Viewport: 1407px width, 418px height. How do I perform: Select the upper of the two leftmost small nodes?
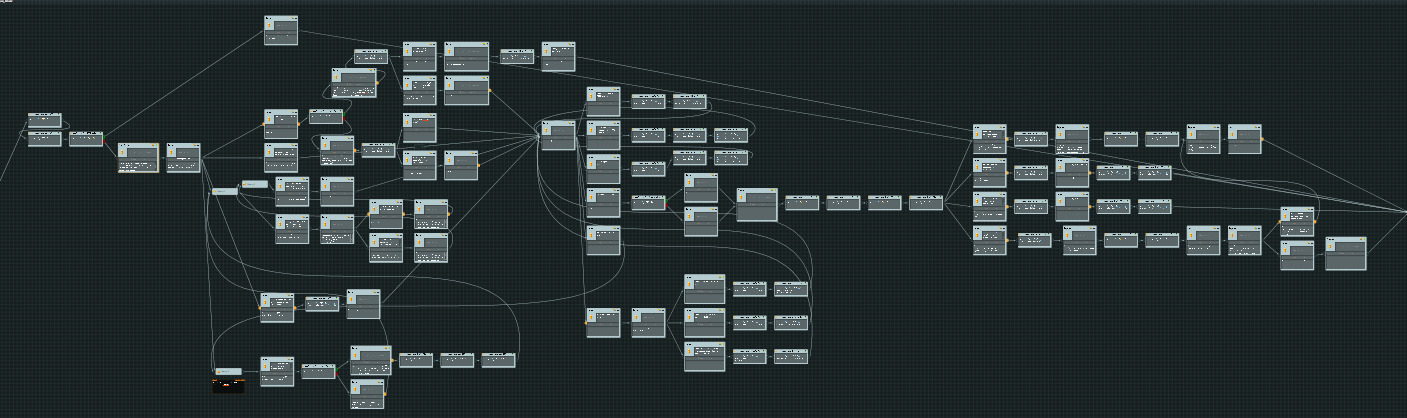click(x=44, y=120)
